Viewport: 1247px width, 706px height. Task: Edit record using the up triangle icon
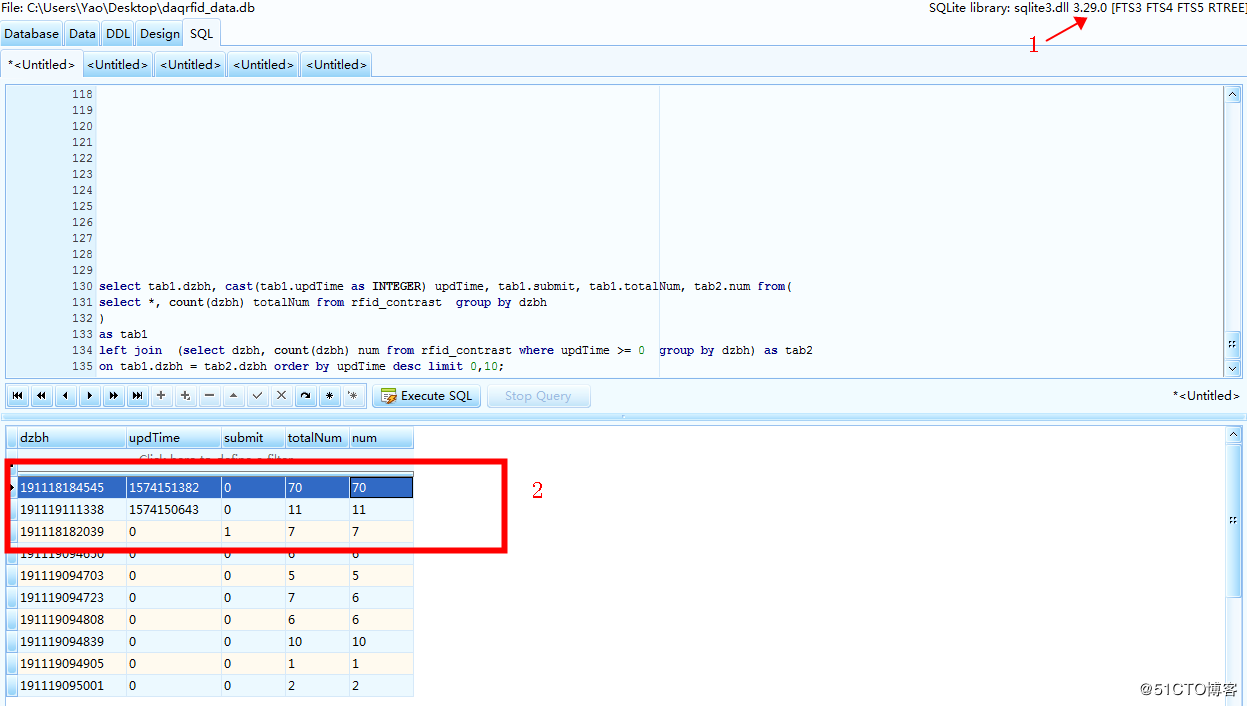[234, 396]
